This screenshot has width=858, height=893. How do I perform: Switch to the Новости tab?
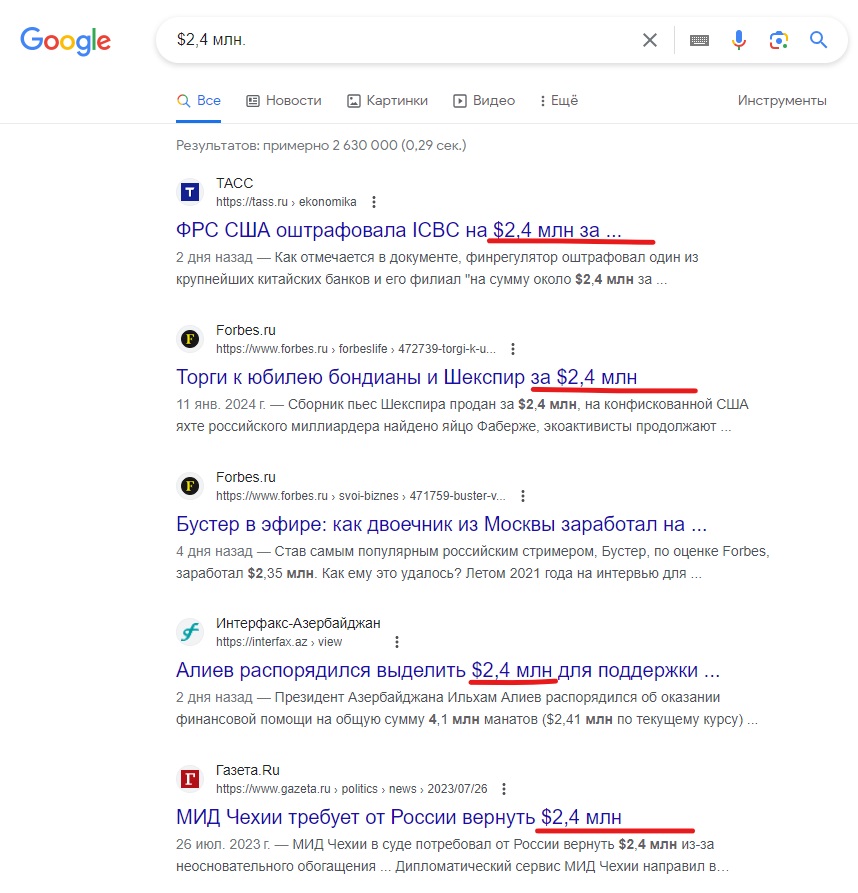coord(284,101)
